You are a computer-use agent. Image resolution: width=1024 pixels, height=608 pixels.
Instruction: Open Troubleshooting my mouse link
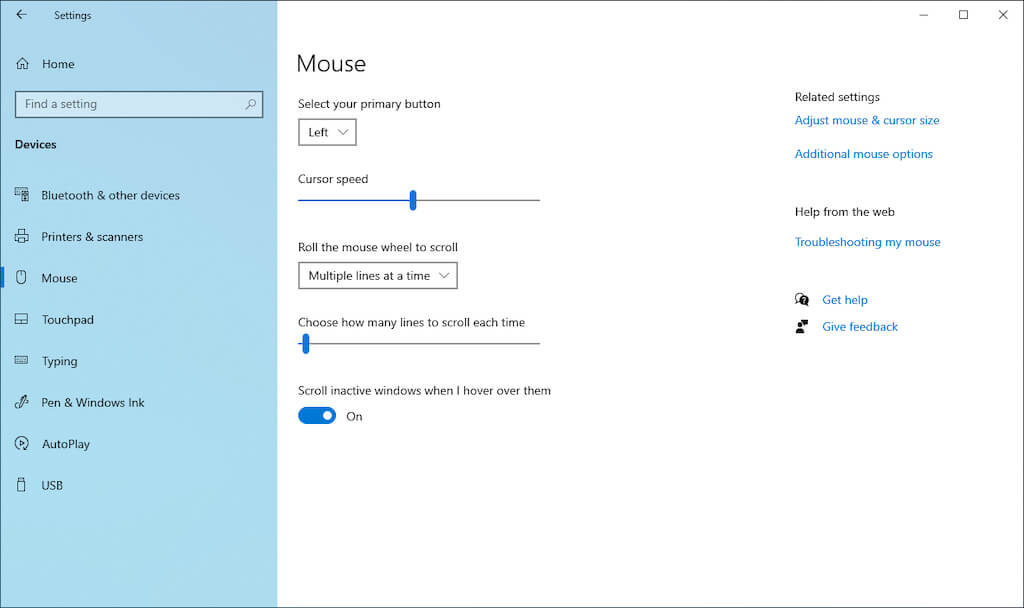tap(867, 242)
